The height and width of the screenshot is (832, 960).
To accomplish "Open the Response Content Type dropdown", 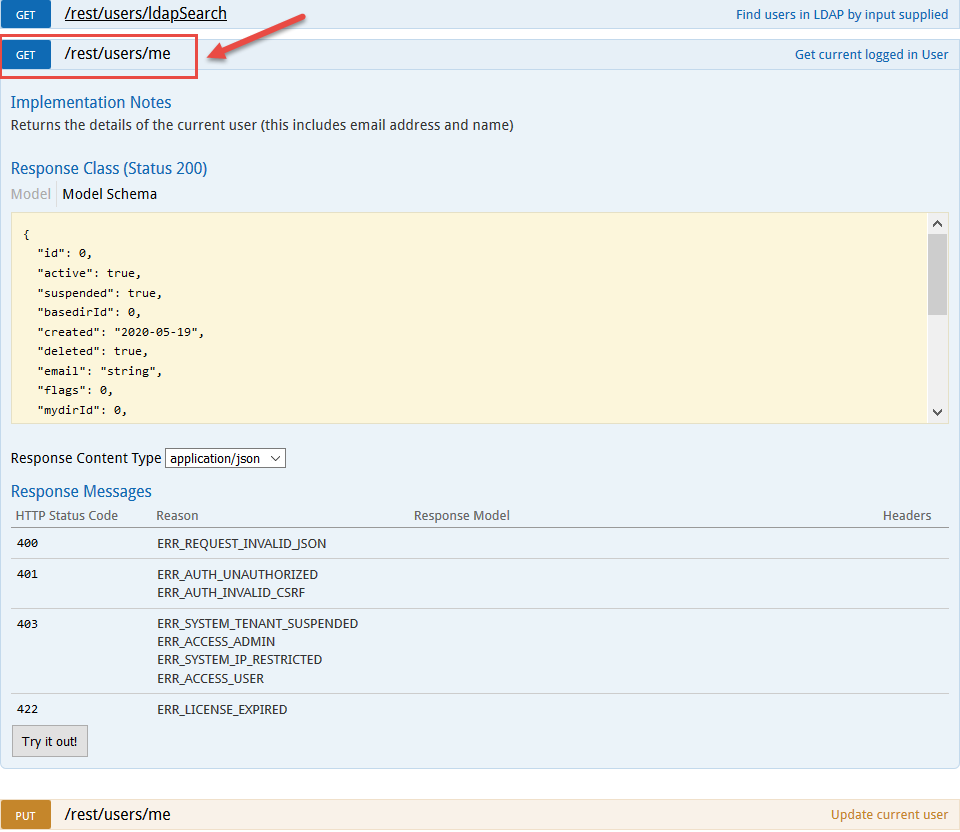I will pyautogui.click(x=225, y=458).
